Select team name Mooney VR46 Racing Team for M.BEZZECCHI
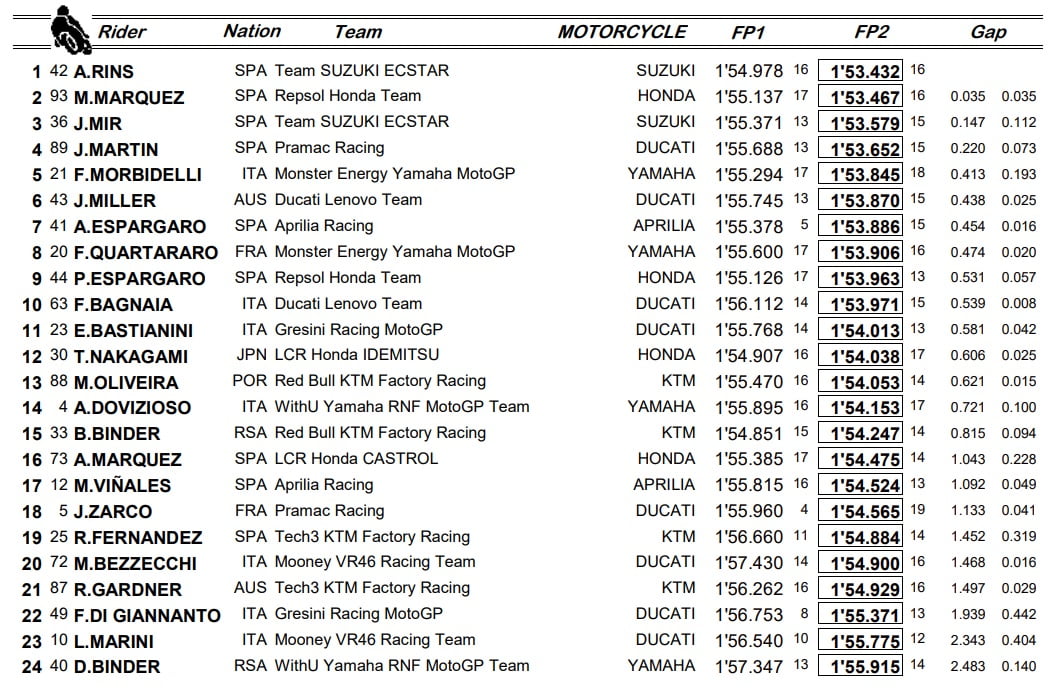 click(x=375, y=562)
